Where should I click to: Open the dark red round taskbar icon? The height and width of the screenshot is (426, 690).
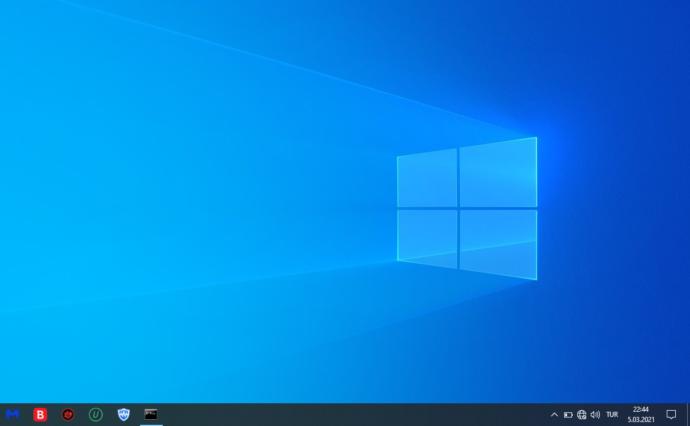click(68, 415)
